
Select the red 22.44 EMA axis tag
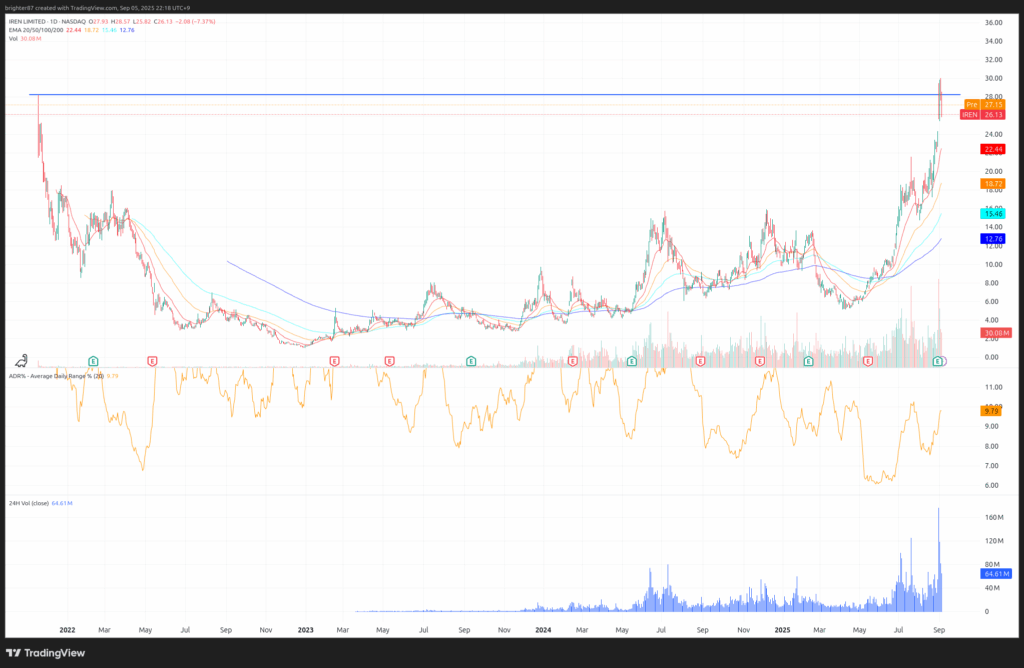click(993, 150)
